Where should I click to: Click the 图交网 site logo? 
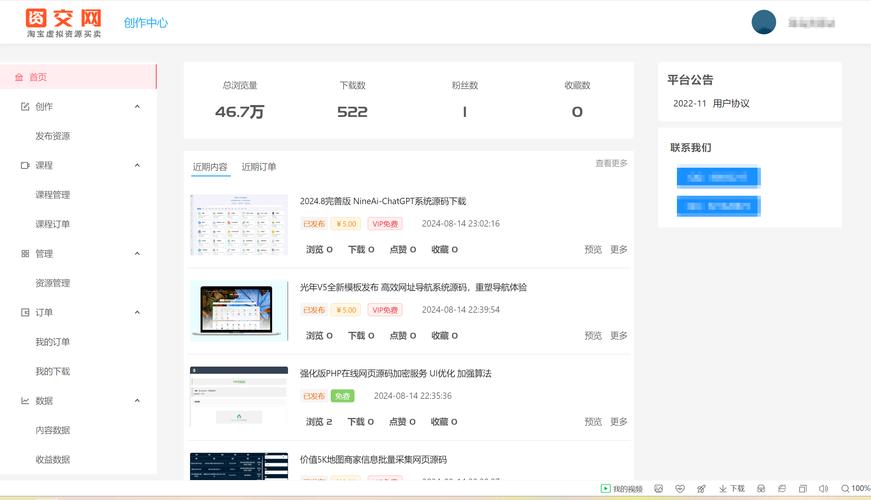pyautogui.click(x=64, y=23)
